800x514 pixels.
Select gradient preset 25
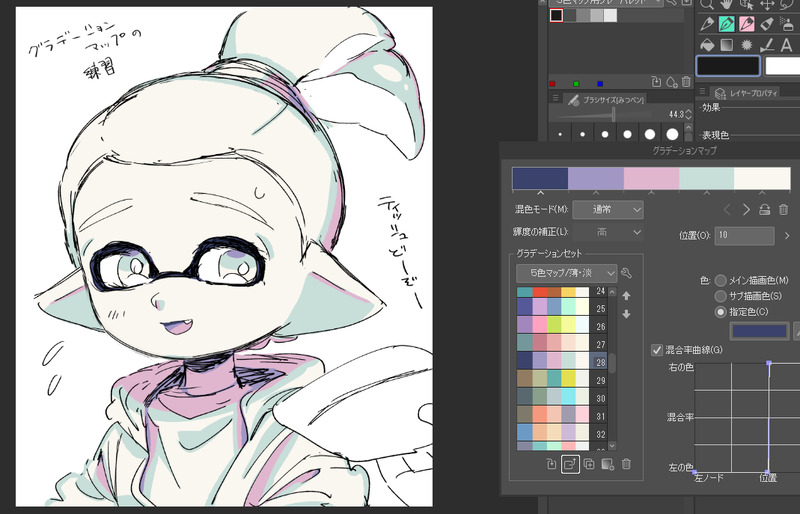[x=562, y=308]
